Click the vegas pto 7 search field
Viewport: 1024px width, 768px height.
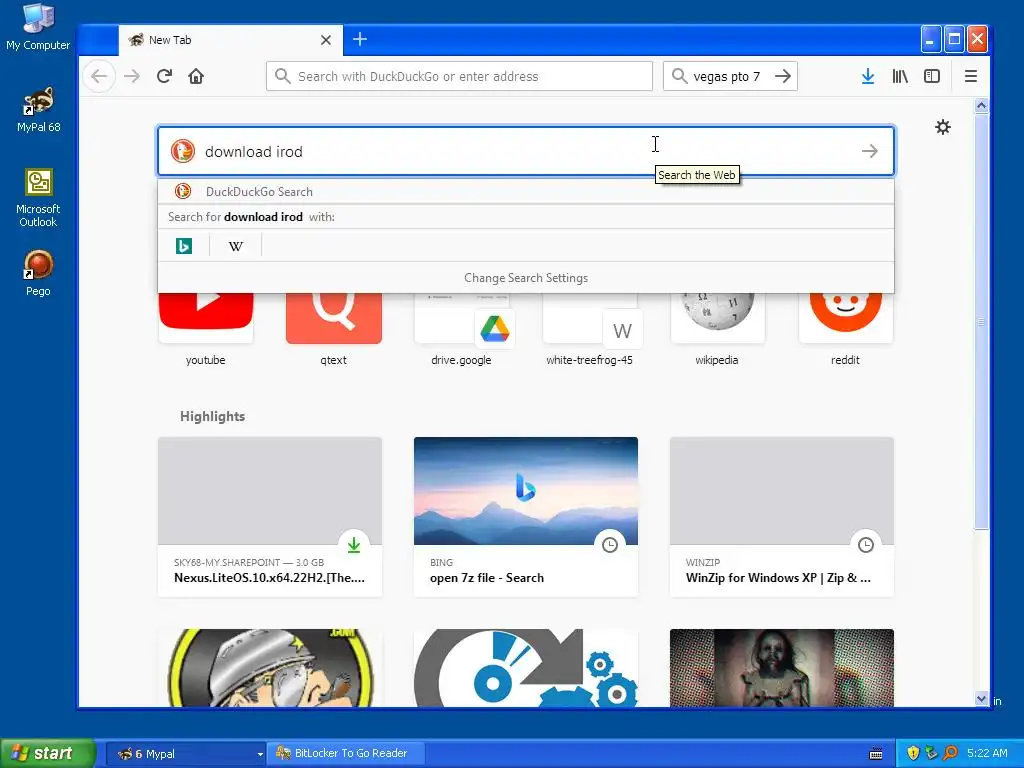coord(729,76)
